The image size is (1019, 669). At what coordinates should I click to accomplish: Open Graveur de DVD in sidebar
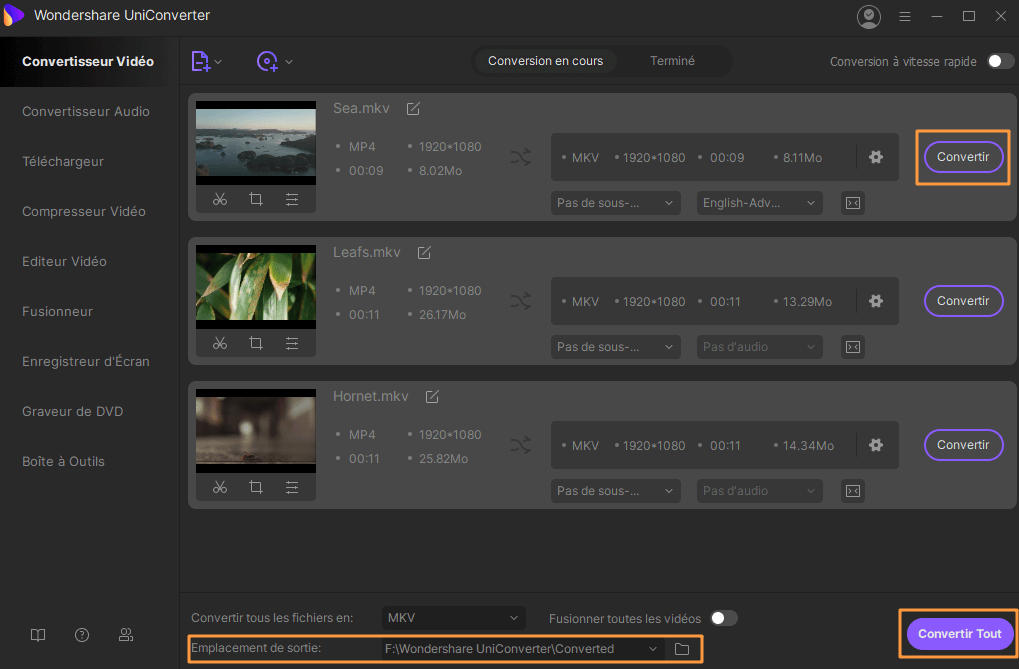coord(73,412)
